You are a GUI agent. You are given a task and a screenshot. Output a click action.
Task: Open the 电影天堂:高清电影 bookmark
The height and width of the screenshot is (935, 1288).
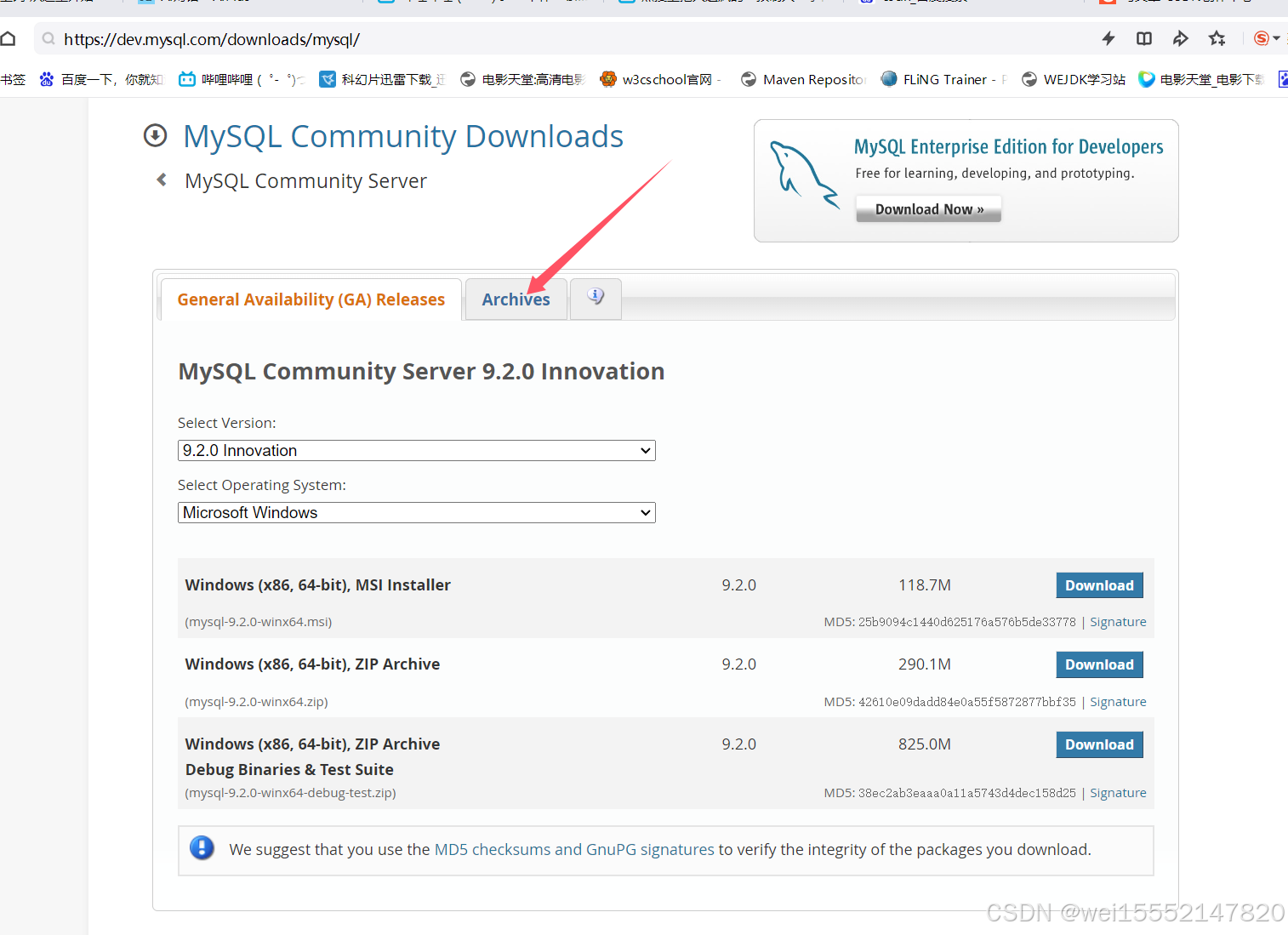tap(523, 79)
